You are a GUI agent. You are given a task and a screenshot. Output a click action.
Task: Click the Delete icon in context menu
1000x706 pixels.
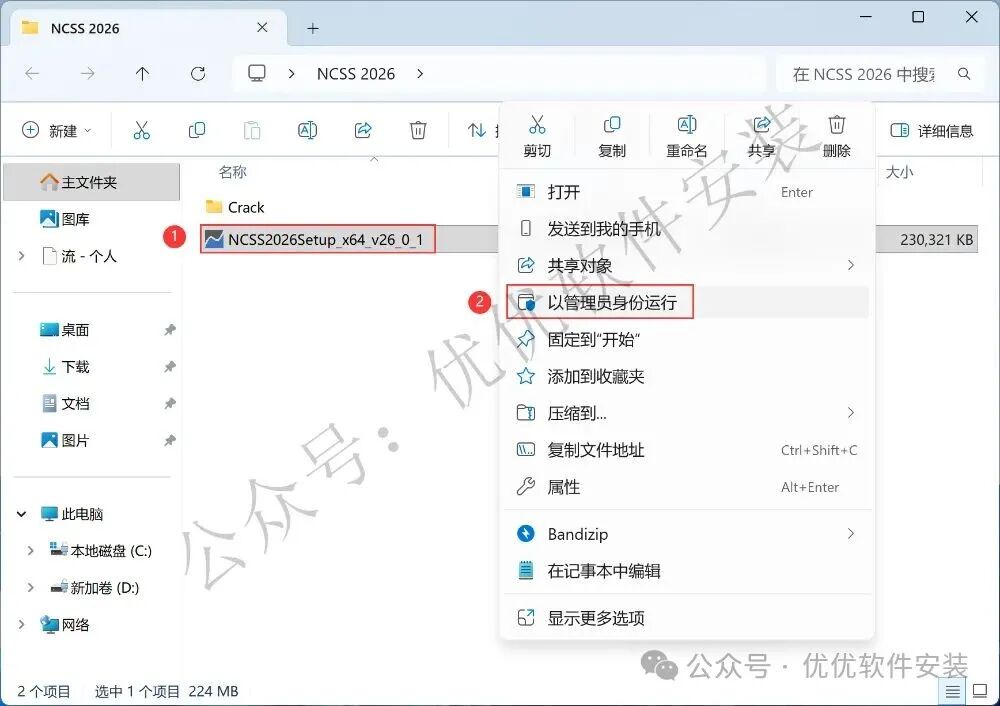click(x=837, y=124)
